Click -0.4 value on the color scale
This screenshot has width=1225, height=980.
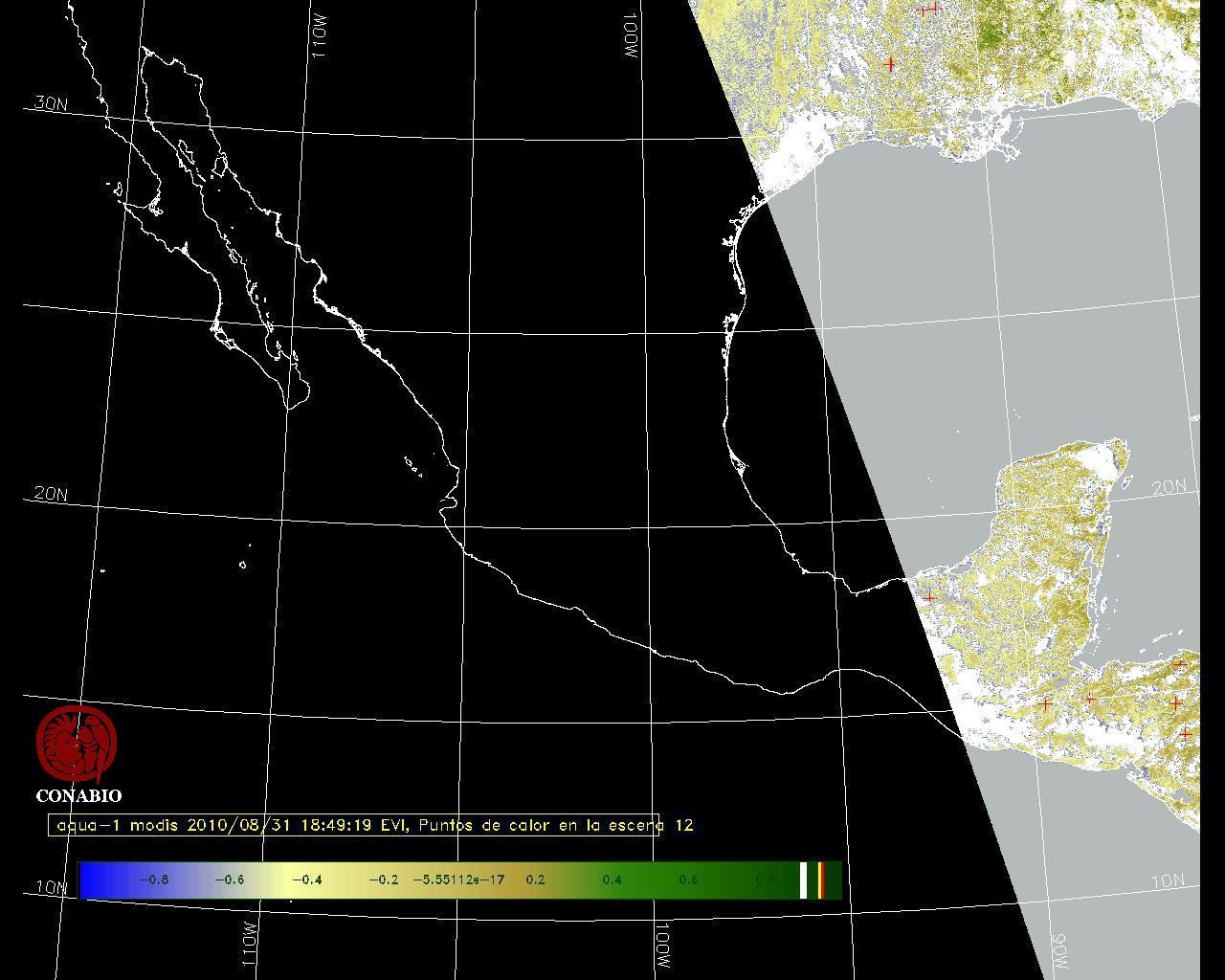point(306,880)
